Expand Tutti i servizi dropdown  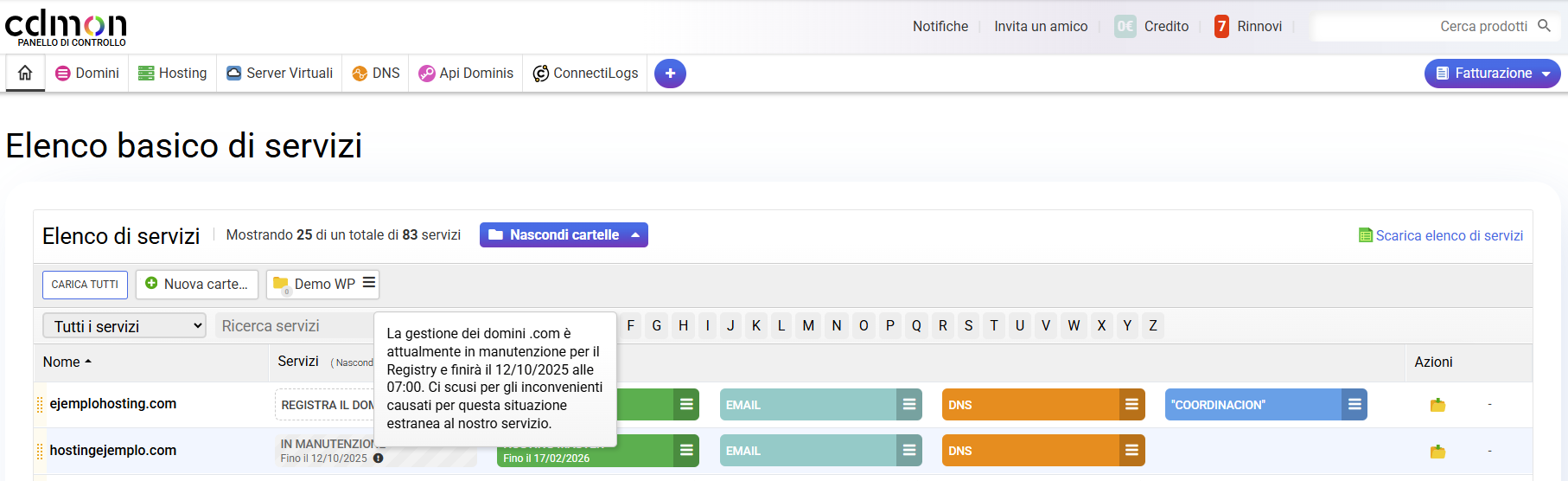pyautogui.click(x=124, y=326)
